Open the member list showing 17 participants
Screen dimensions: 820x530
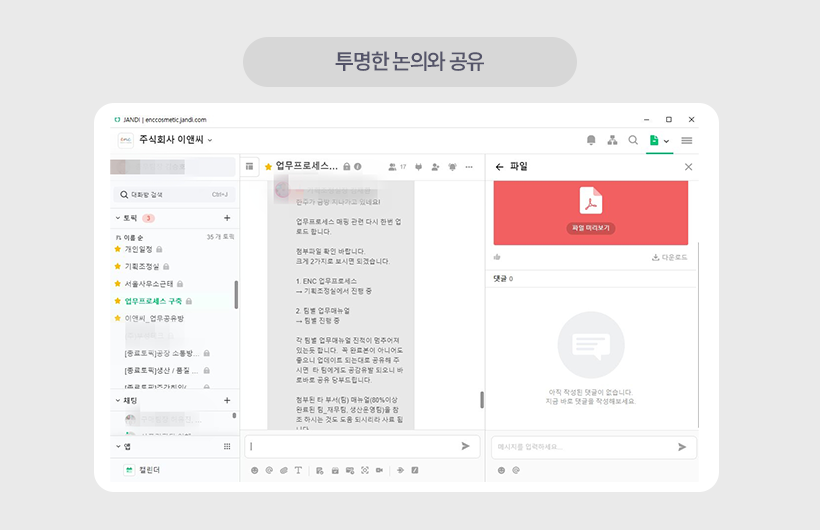point(397,166)
